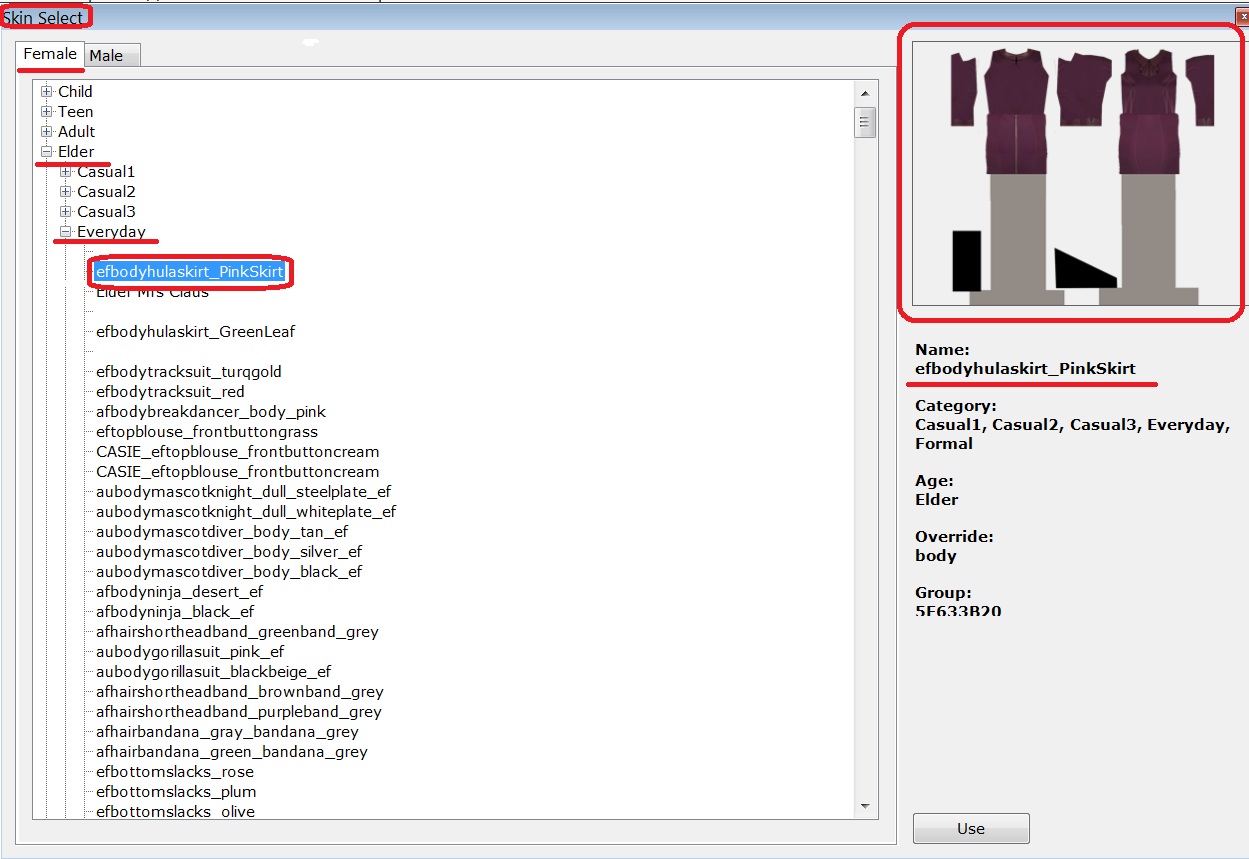Select efbodytracksuit_red skin entry

pyautogui.click(x=170, y=392)
